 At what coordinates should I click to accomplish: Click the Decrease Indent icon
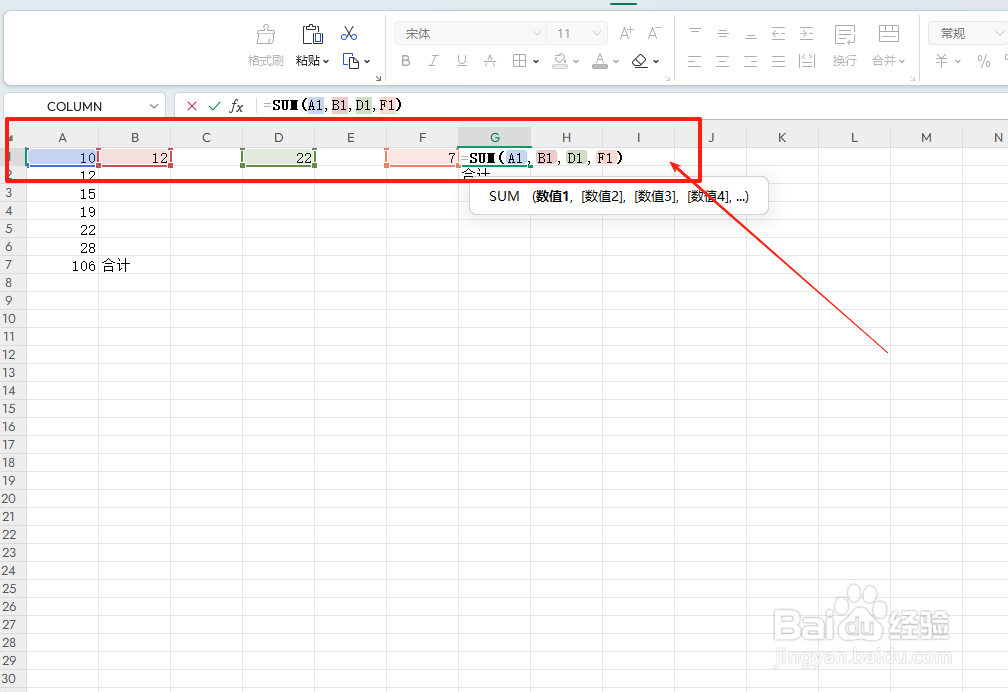click(778, 33)
